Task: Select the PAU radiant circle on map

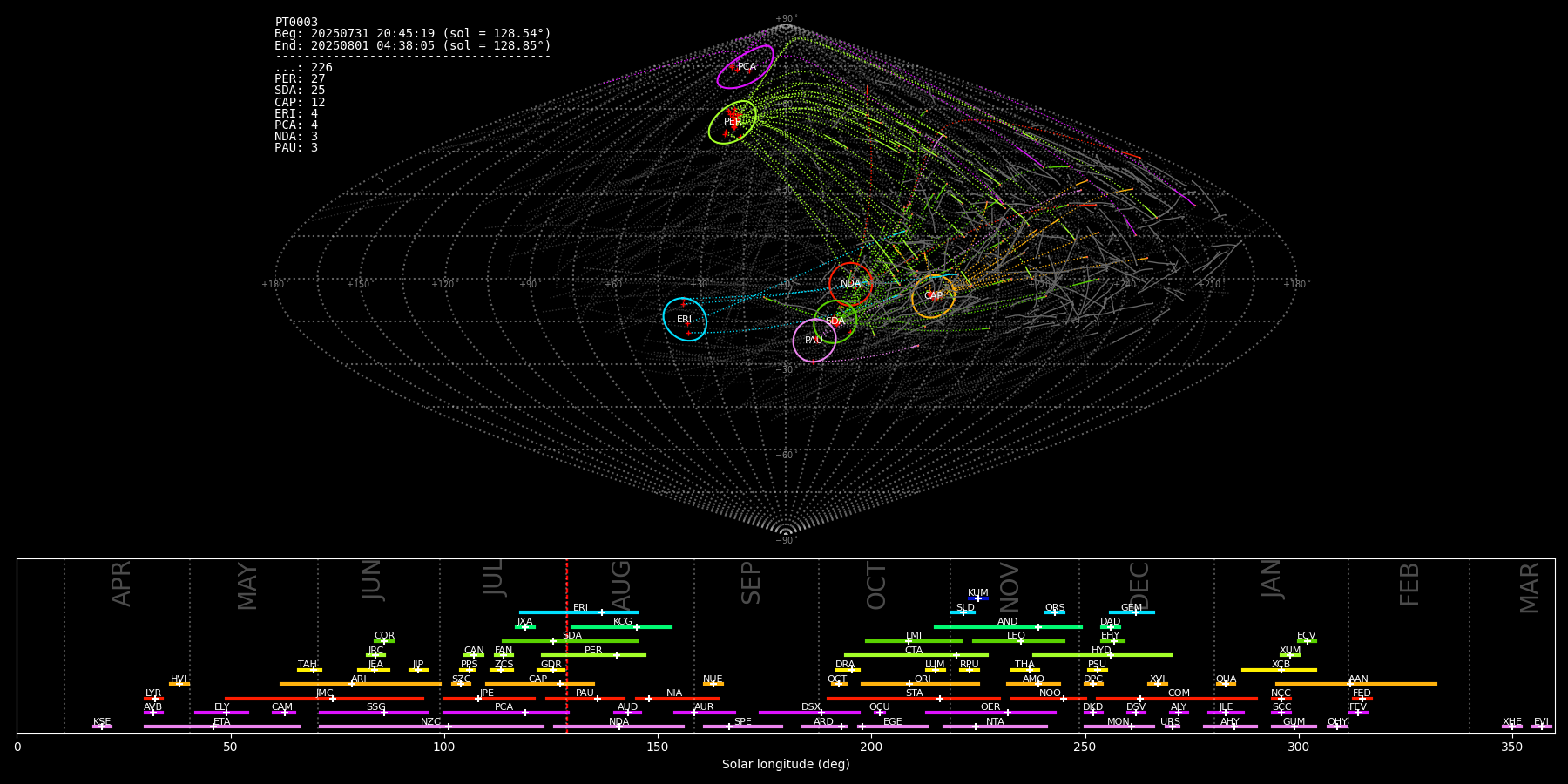Action: 814,341
